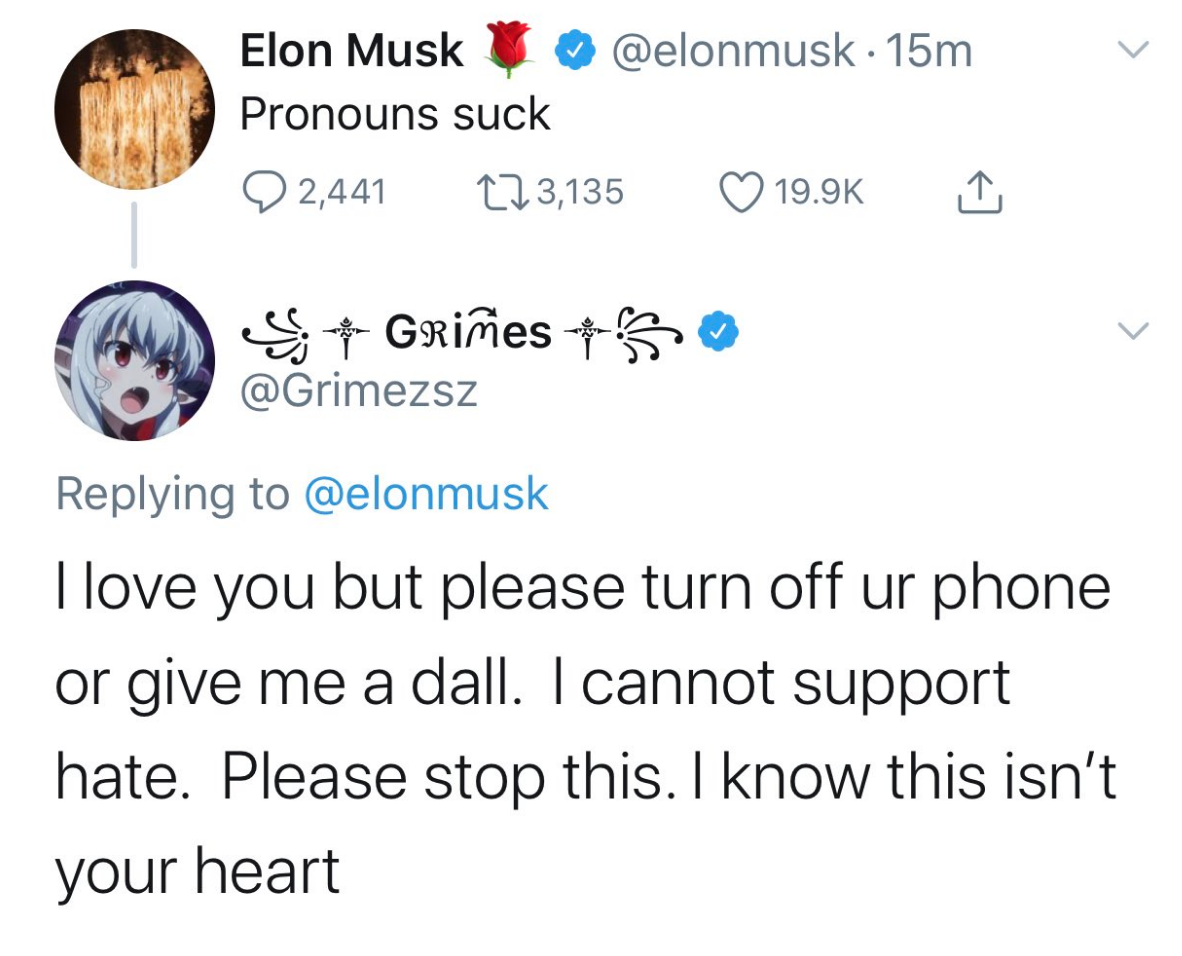Expand the dropdown chevron on Elon's tweet

point(1131,51)
